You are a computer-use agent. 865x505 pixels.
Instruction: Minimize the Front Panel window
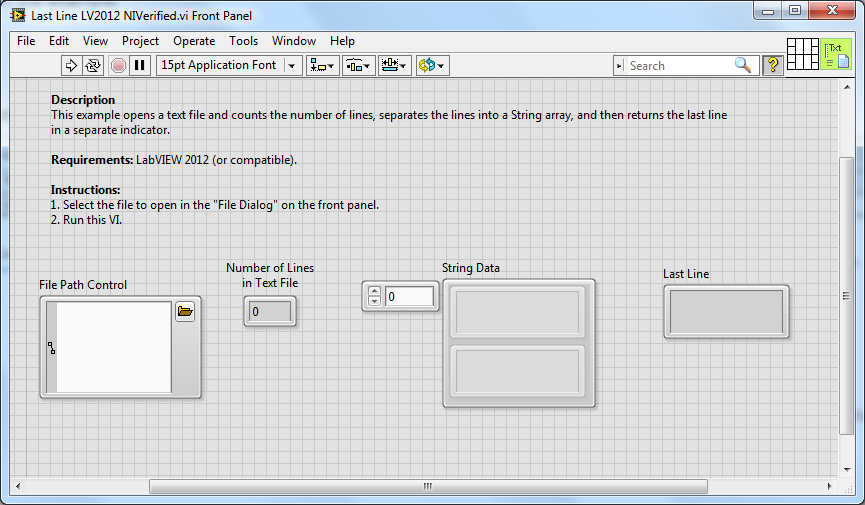[x=768, y=10]
